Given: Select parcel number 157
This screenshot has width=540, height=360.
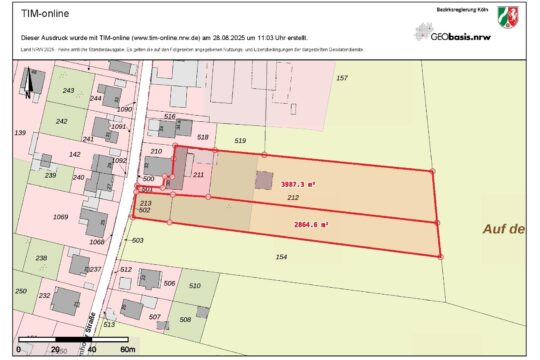Looking at the screenshot, I should point(342,78).
